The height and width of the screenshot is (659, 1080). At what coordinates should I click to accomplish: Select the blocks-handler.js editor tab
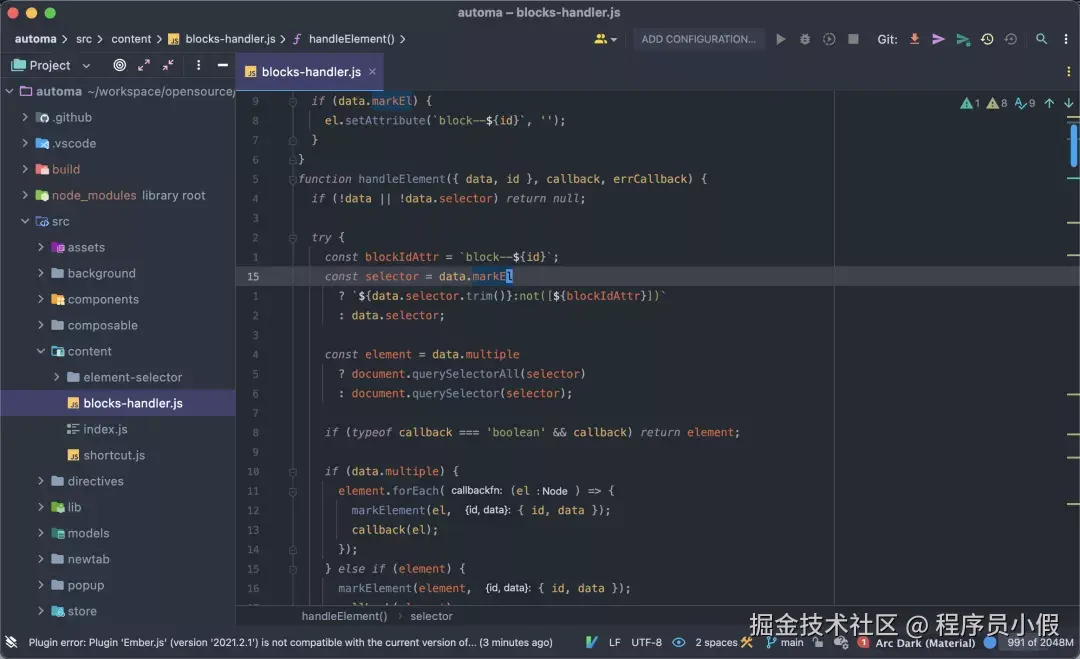pos(309,72)
